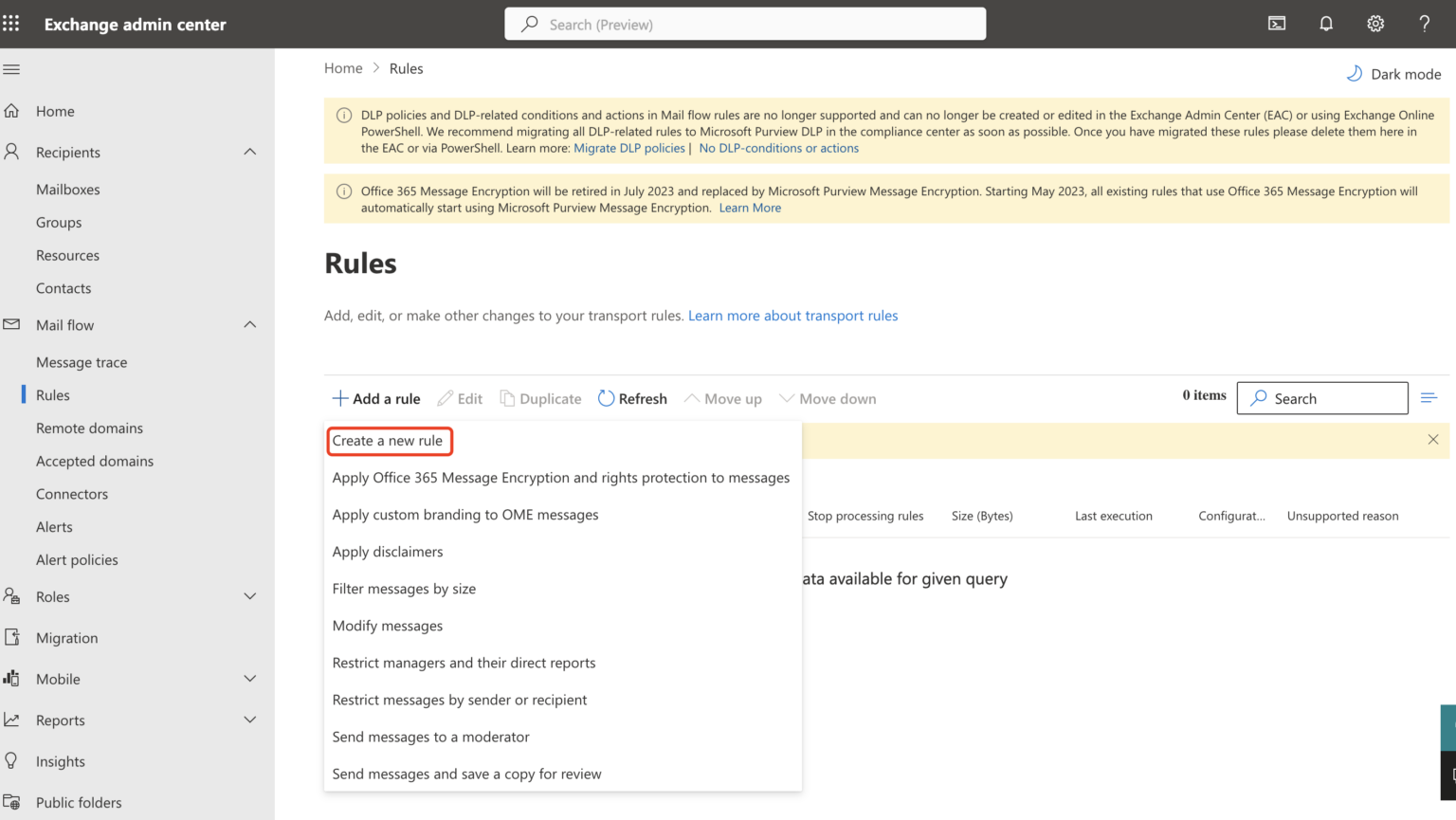Viewport: 1456px width, 820px height.
Task: Select Apply disclaimers from the rule menu
Action: [388, 551]
